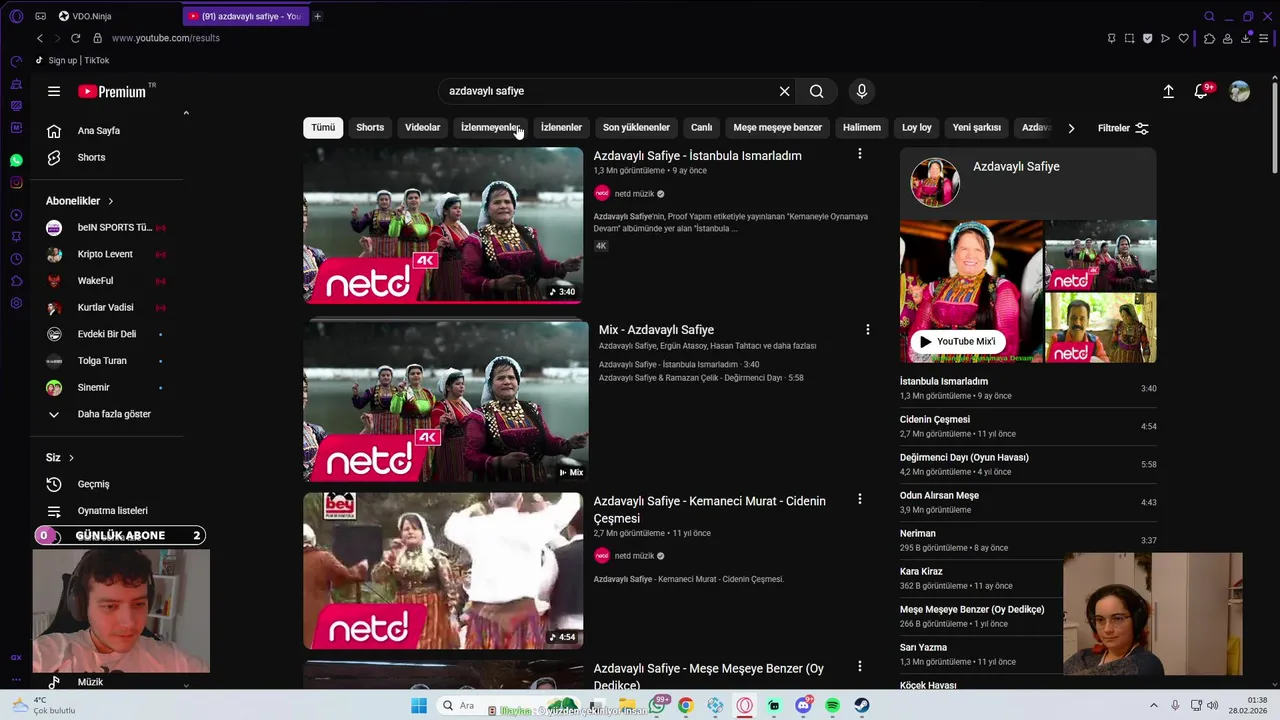This screenshot has height=720, width=1280.
Task: Select the Son yüklenenler filter chip
Action: 636,128
